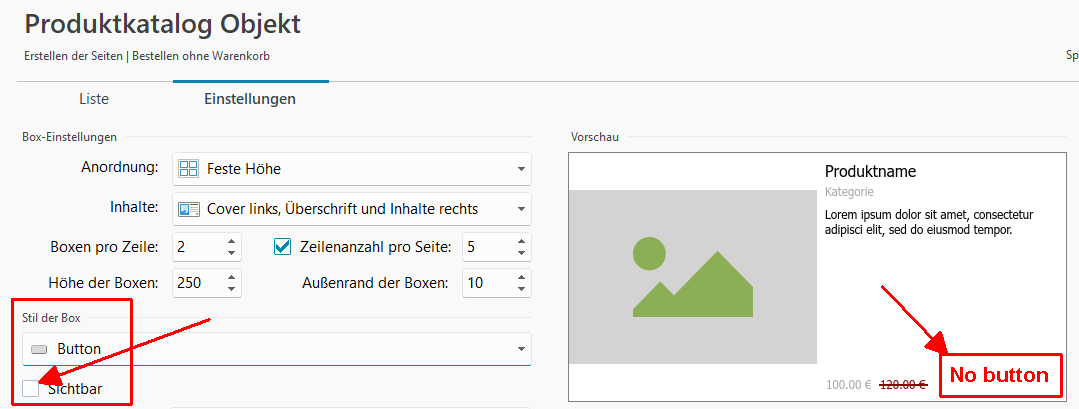Screen dimensions: 1079x409
Task: Enable the Sichtbar checkbox
Action: coord(31,389)
